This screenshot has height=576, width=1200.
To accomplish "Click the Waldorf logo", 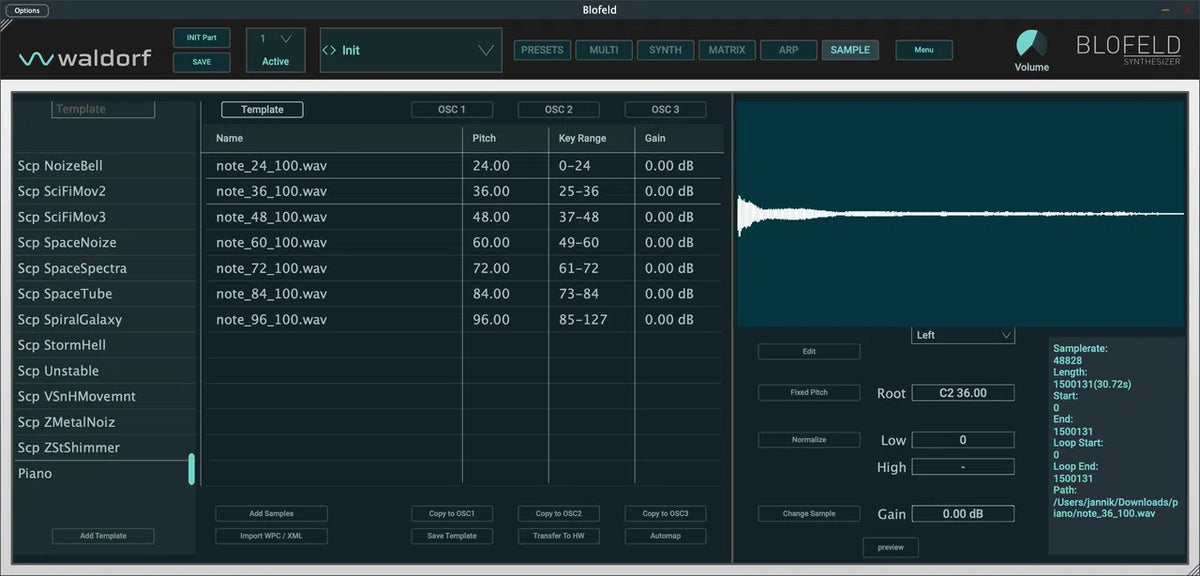I will (85, 58).
